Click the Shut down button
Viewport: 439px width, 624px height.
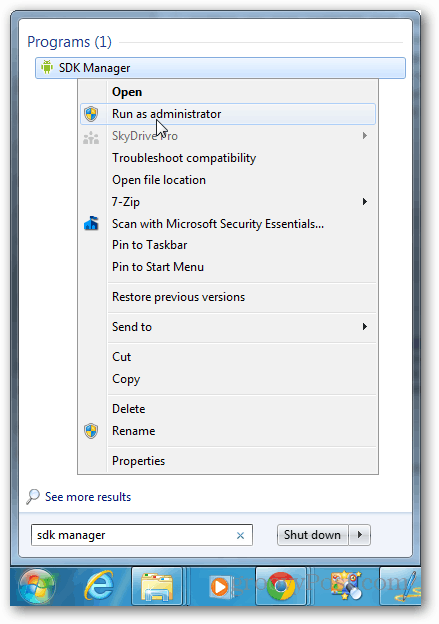point(312,534)
